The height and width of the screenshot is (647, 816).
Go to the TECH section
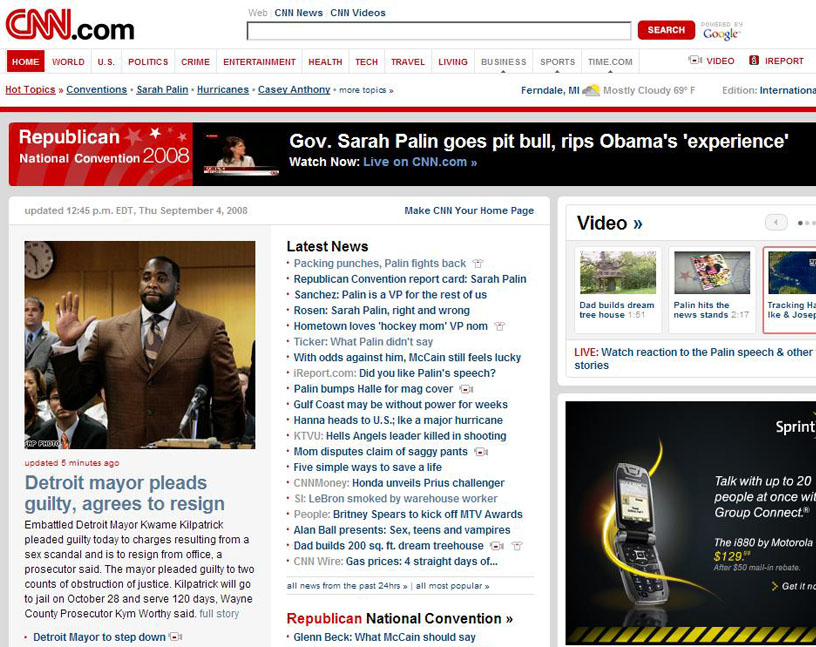(x=366, y=61)
